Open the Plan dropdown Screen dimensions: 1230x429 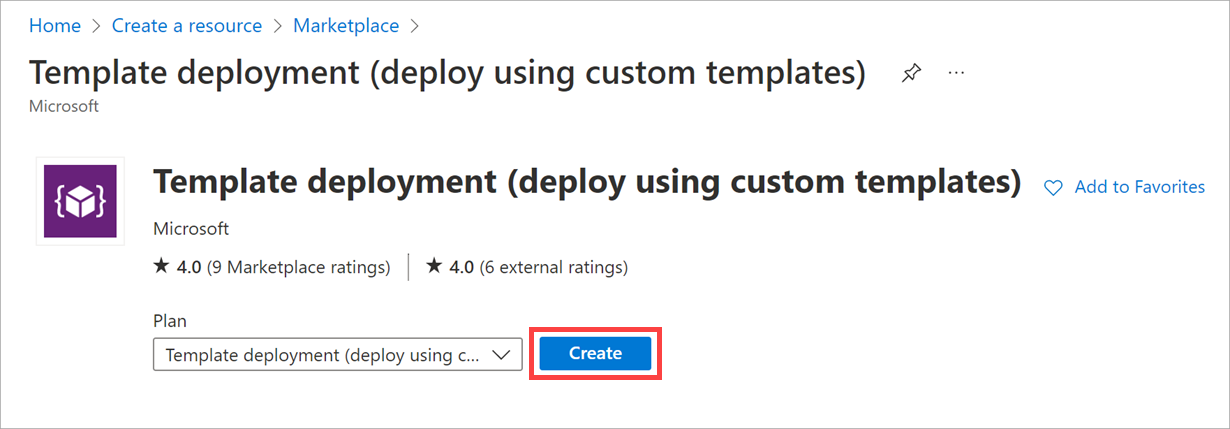pyautogui.click(x=338, y=354)
